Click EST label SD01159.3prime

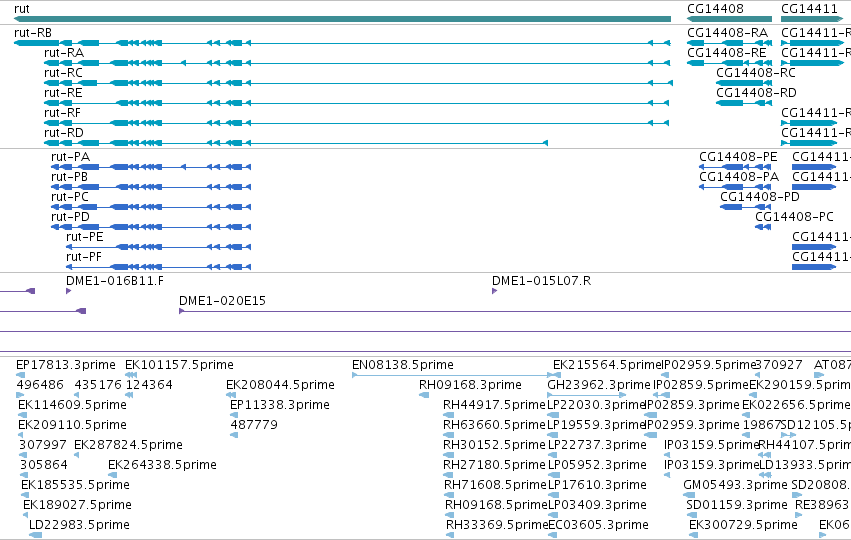[x=737, y=505]
